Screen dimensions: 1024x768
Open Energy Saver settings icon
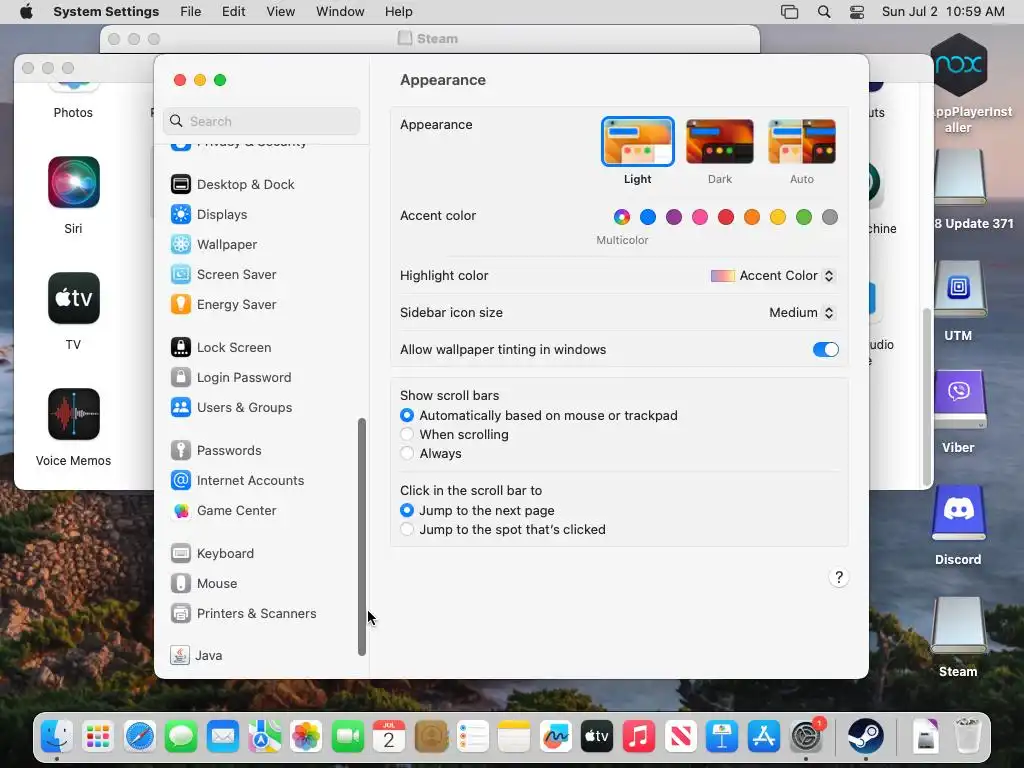(181, 304)
